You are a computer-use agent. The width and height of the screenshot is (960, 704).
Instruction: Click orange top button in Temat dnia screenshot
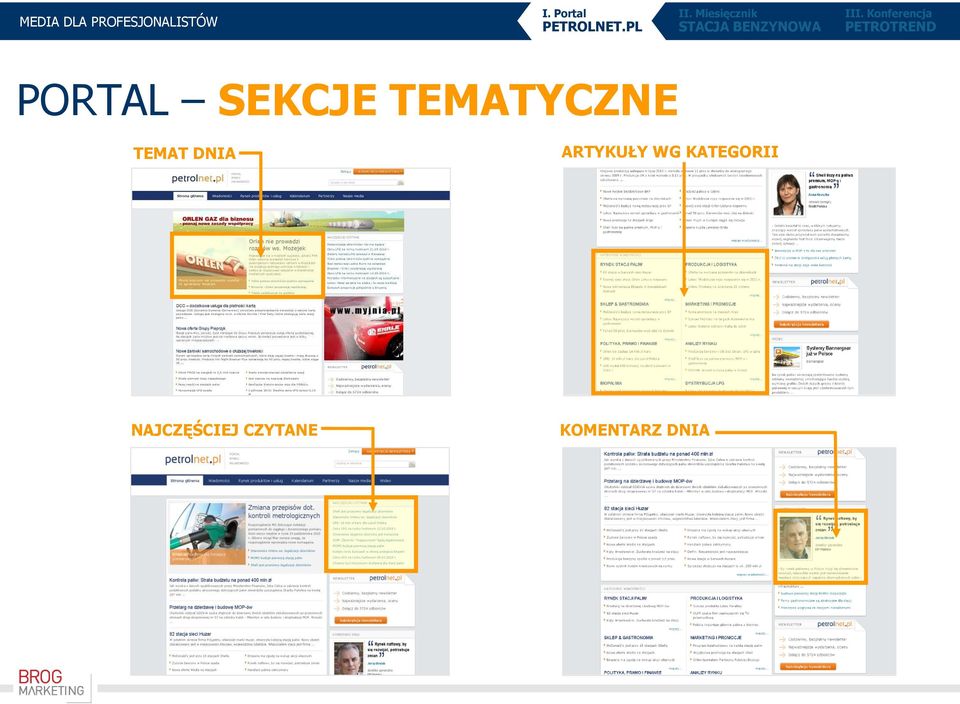(x=378, y=171)
